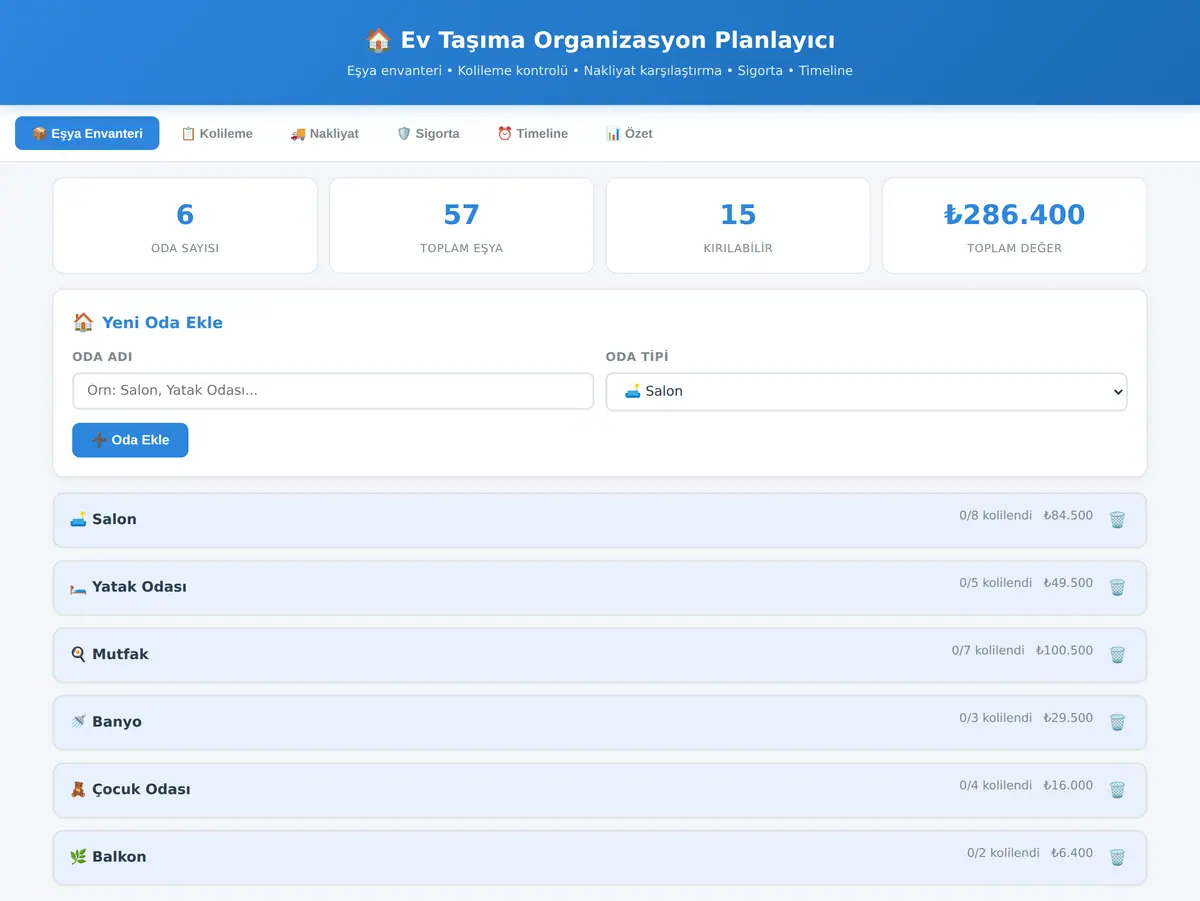Expand the Banyo room section
Image resolution: width=1200 pixels, height=901 pixels.
click(x=600, y=722)
